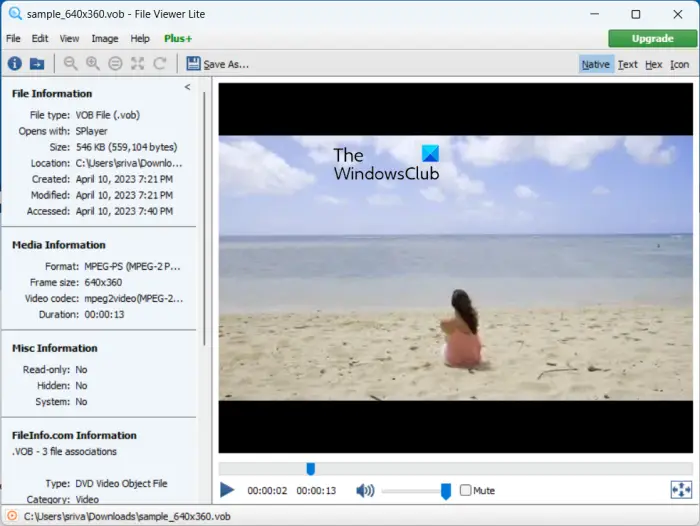The image size is (700, 526).
Task: Click the Location path value
Action: 129,163
